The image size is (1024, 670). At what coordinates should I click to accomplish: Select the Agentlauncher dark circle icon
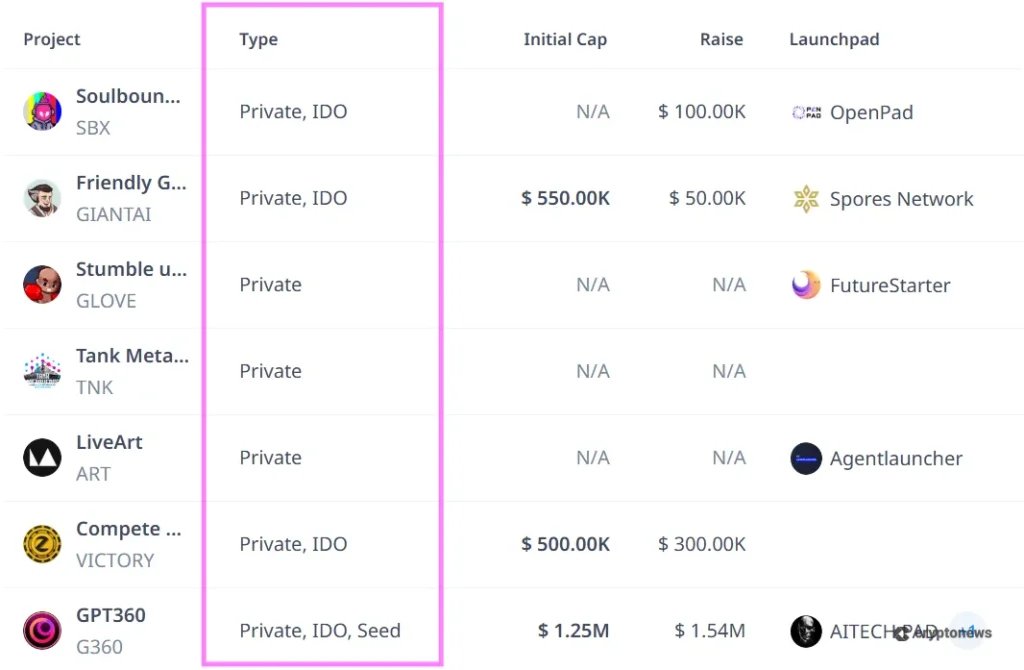pyautogui.click(x=805, y=458)
